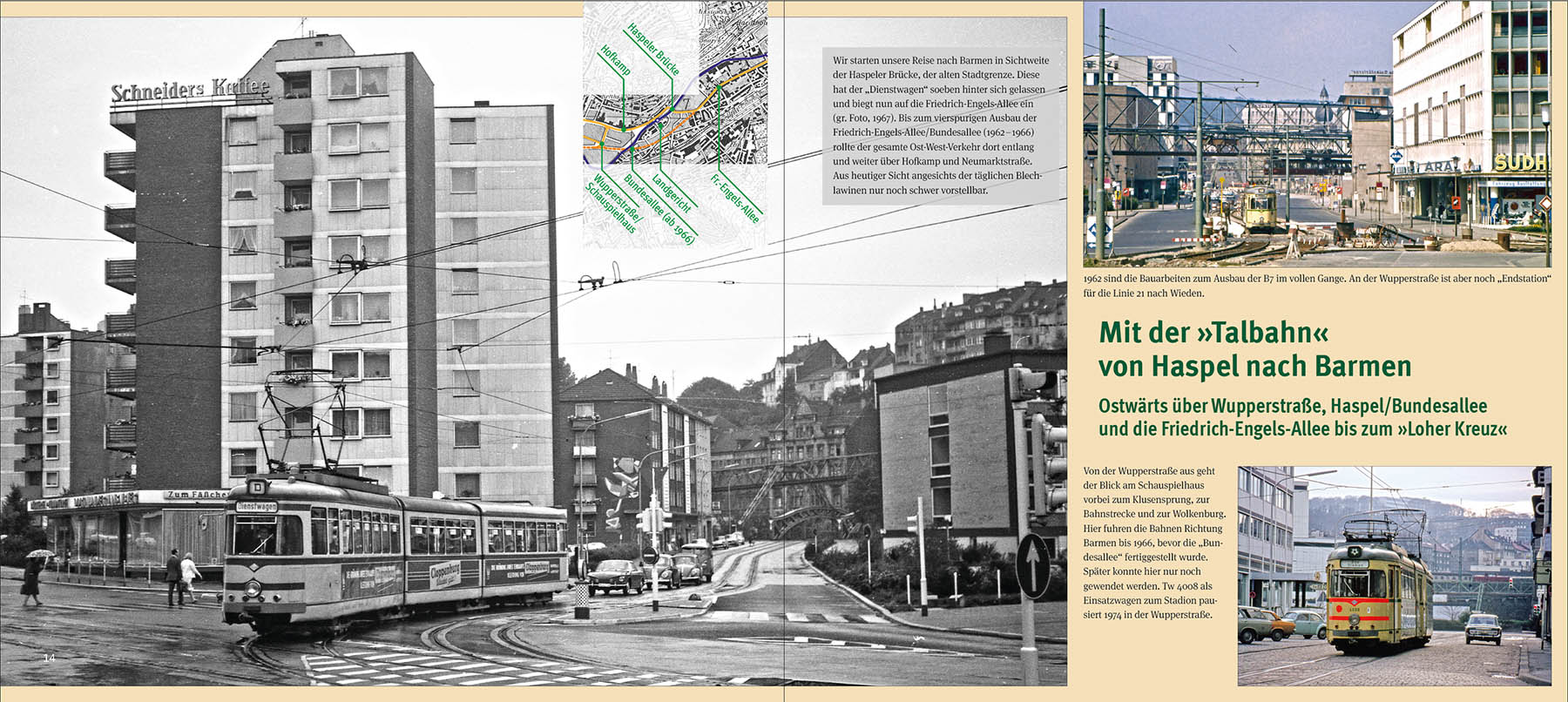The width and height of the screenshot is (1568, 702).
Task: Click the caption line starting '1962 sind die Bauarbeiten'
Action: (x=1317, y=279)
